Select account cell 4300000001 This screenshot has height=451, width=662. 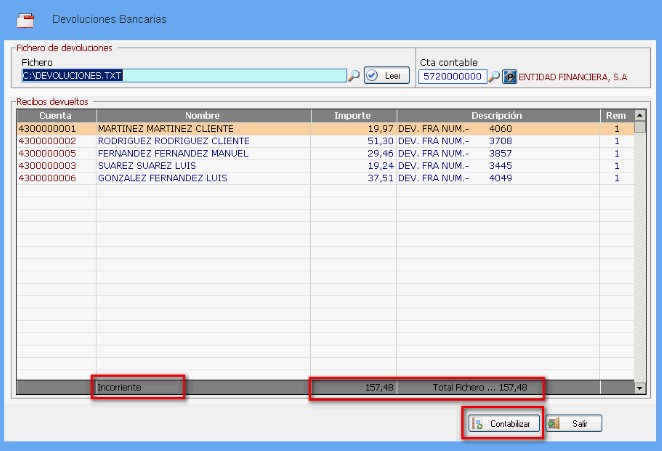point(47,128)
